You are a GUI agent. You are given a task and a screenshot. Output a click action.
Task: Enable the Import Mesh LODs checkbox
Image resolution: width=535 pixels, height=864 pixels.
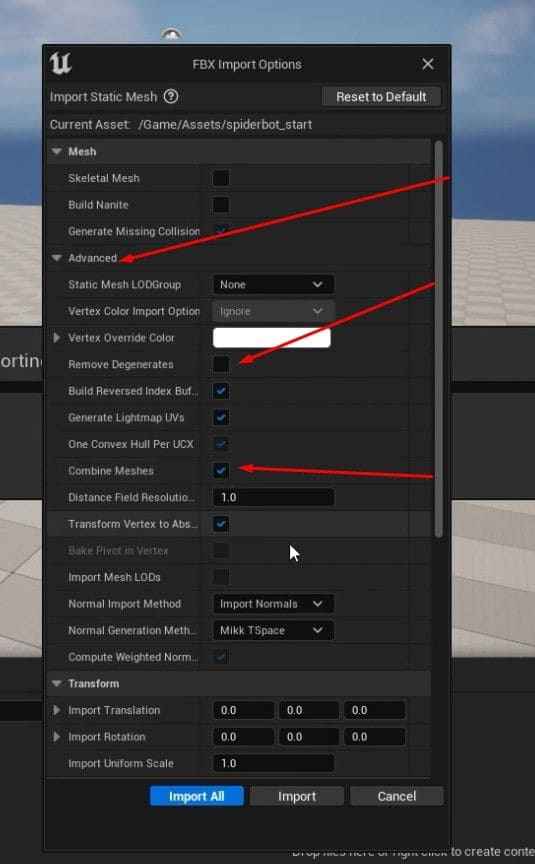point(220,577)
